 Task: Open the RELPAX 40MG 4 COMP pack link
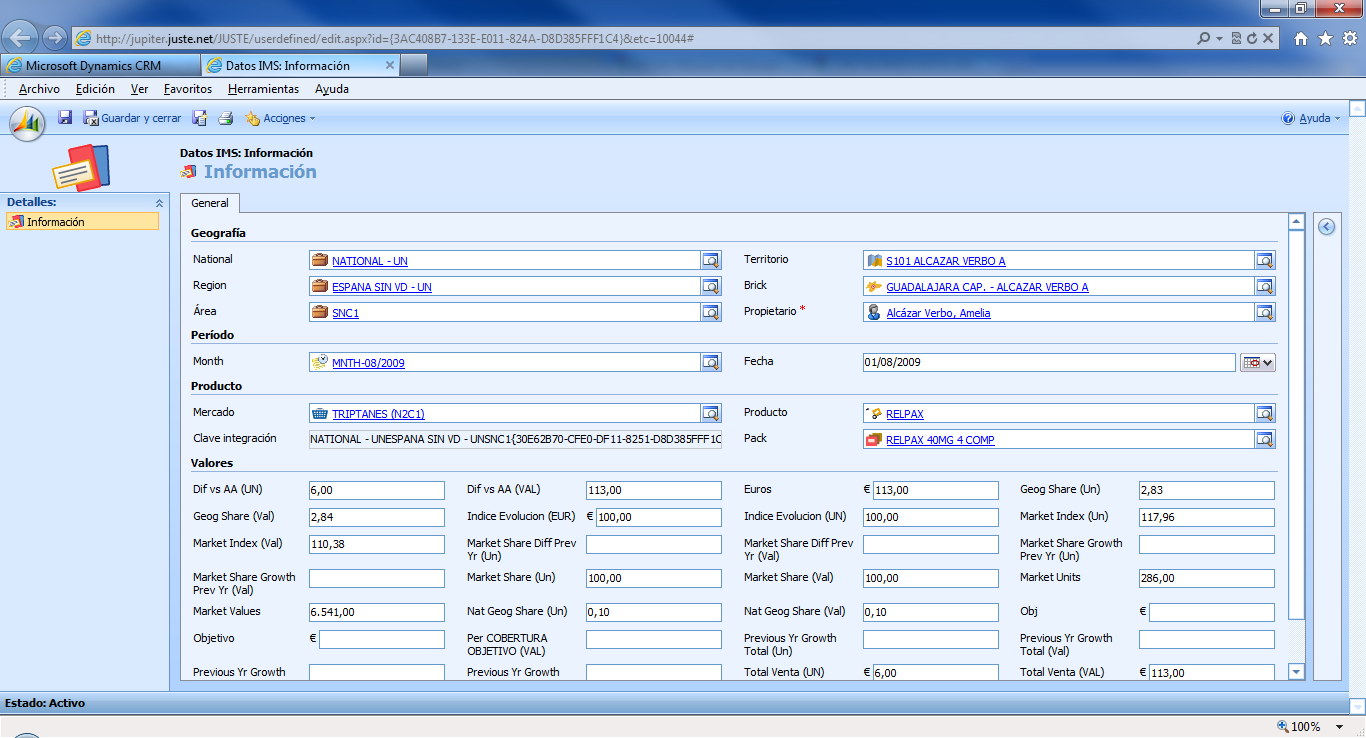[940, 440]
